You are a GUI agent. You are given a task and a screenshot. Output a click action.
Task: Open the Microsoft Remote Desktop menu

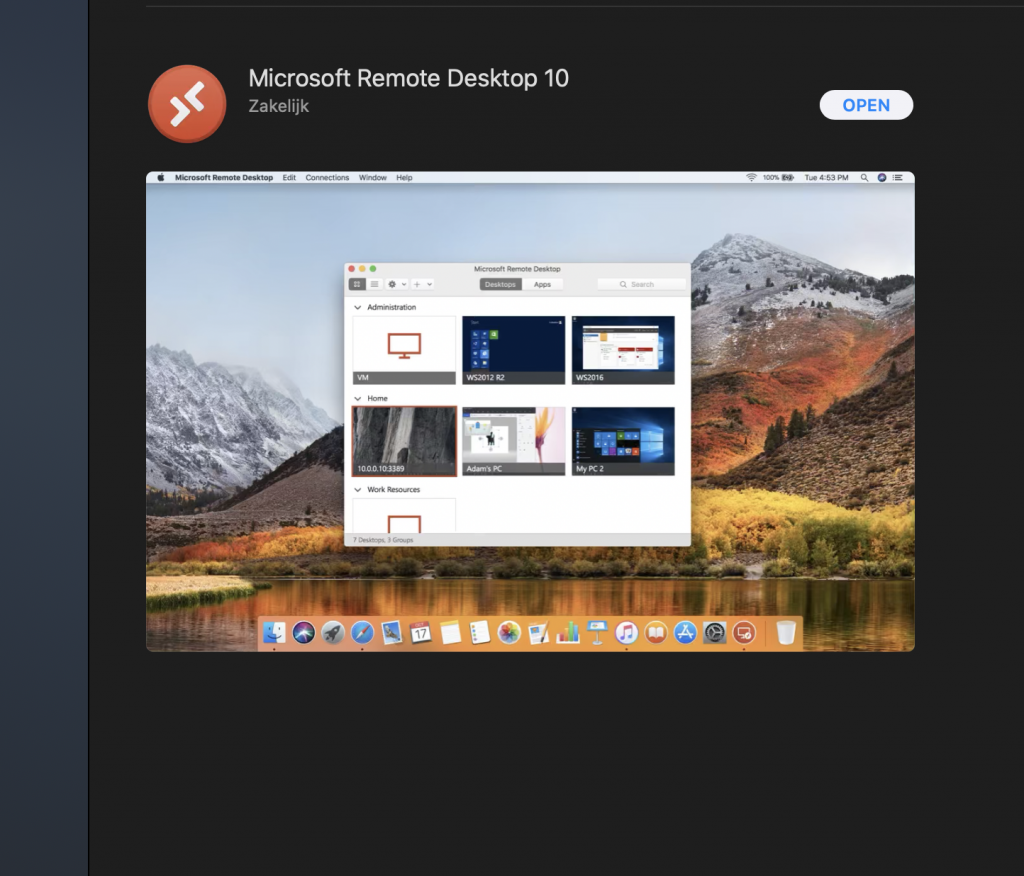click(223, 178)
